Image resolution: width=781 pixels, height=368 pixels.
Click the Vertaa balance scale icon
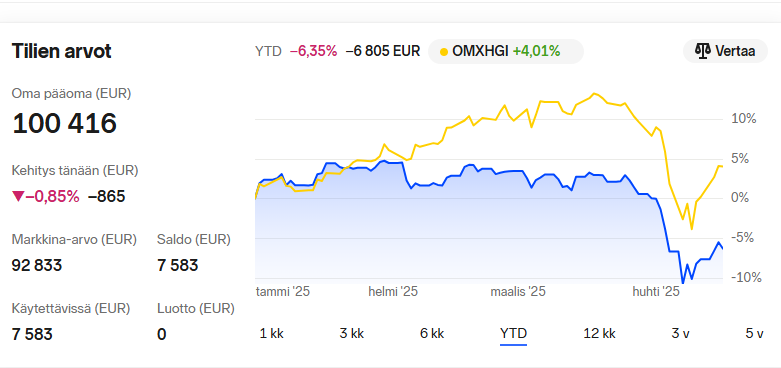coord(702,51)
